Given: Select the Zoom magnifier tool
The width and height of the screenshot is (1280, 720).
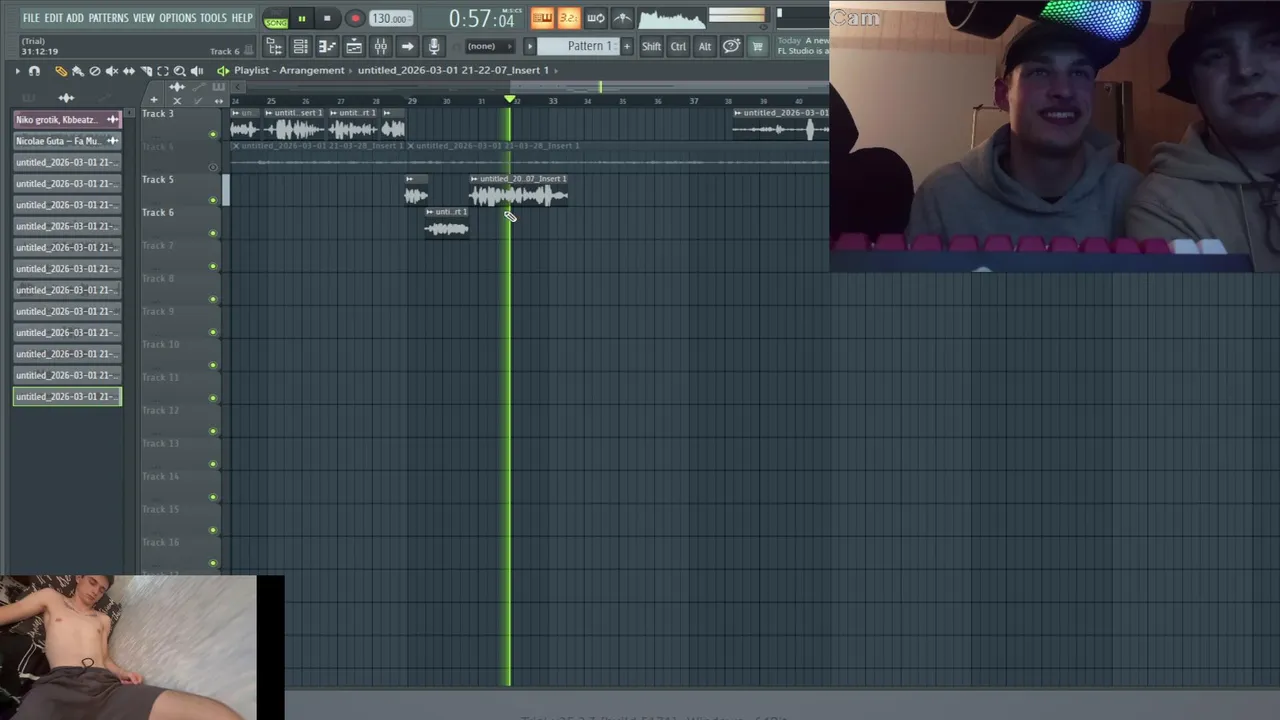Looking at the screenshot, I should [x=180, y=71].
